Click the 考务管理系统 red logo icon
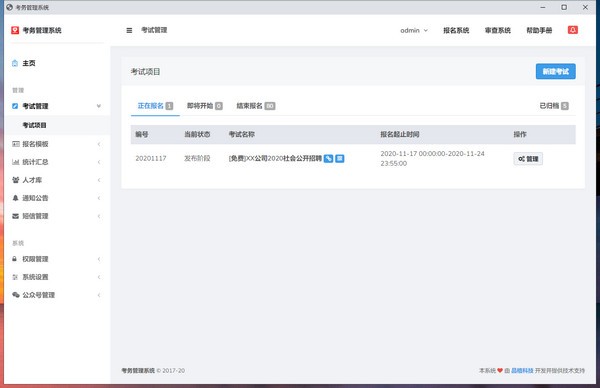Image resolution: width=600 pixels, height=388 pixels. (15, 30)
